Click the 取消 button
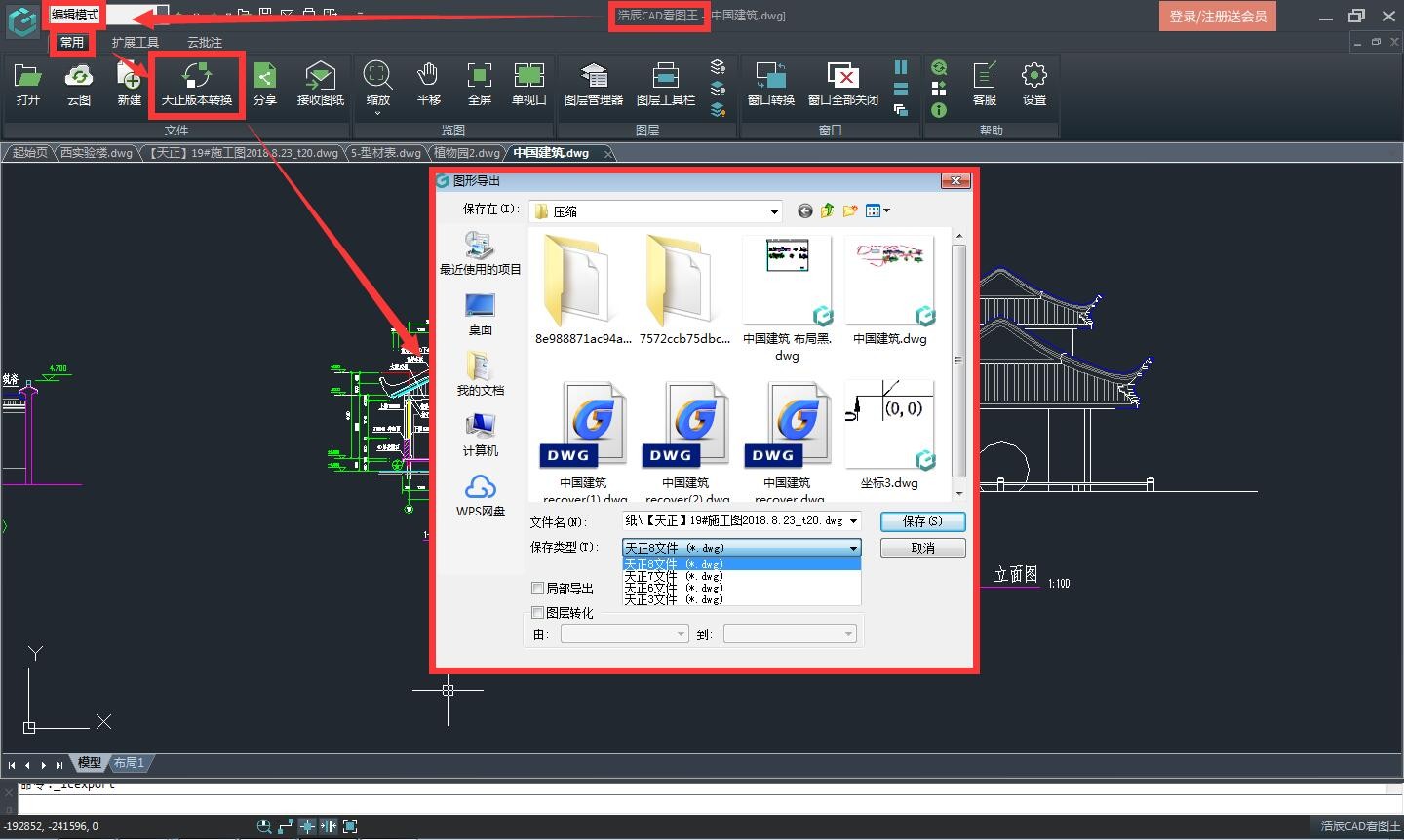The height and width of the screenshot is (840, 1404). (x=922, y=549)
